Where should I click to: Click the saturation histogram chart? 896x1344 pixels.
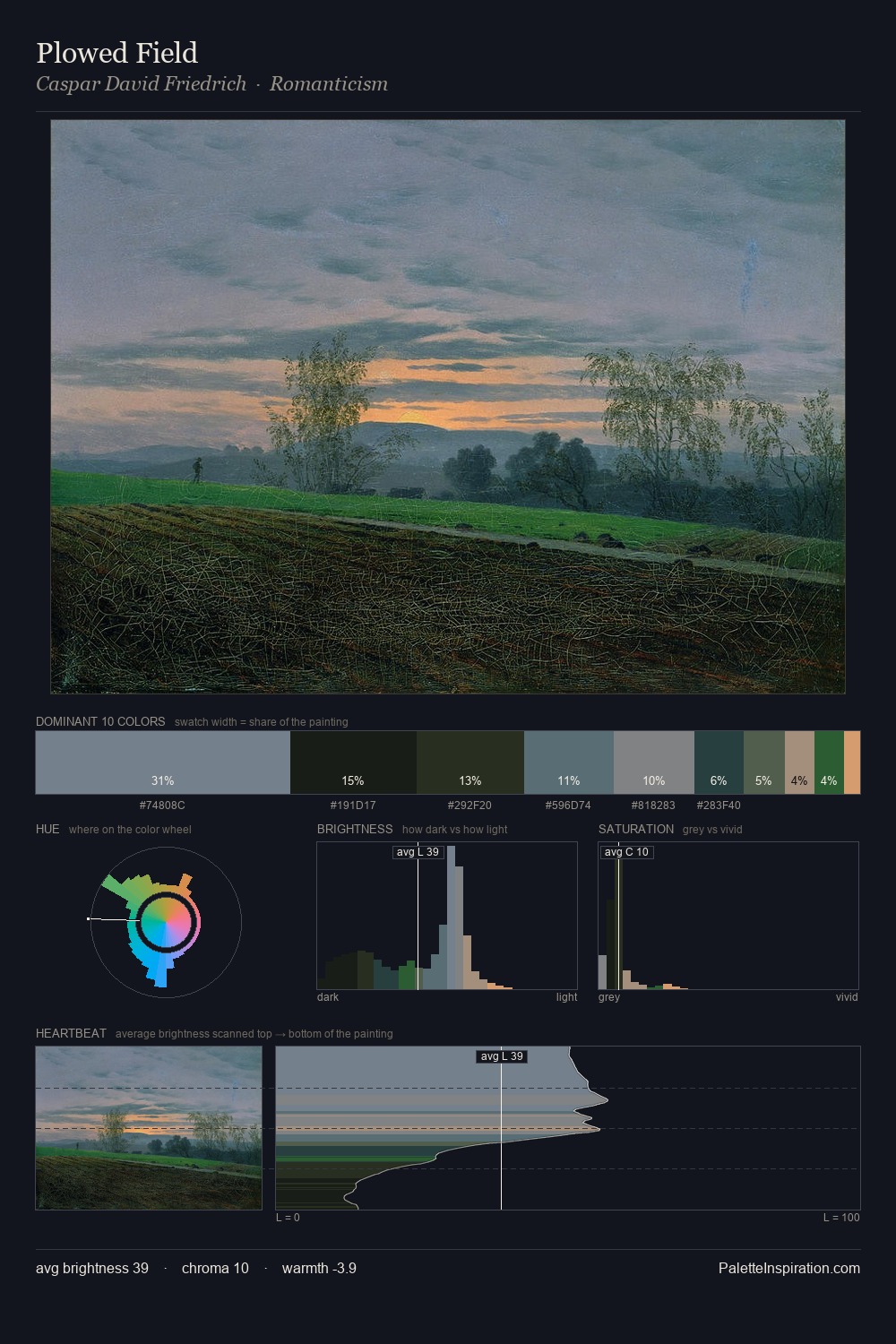[x=728, y=916]
